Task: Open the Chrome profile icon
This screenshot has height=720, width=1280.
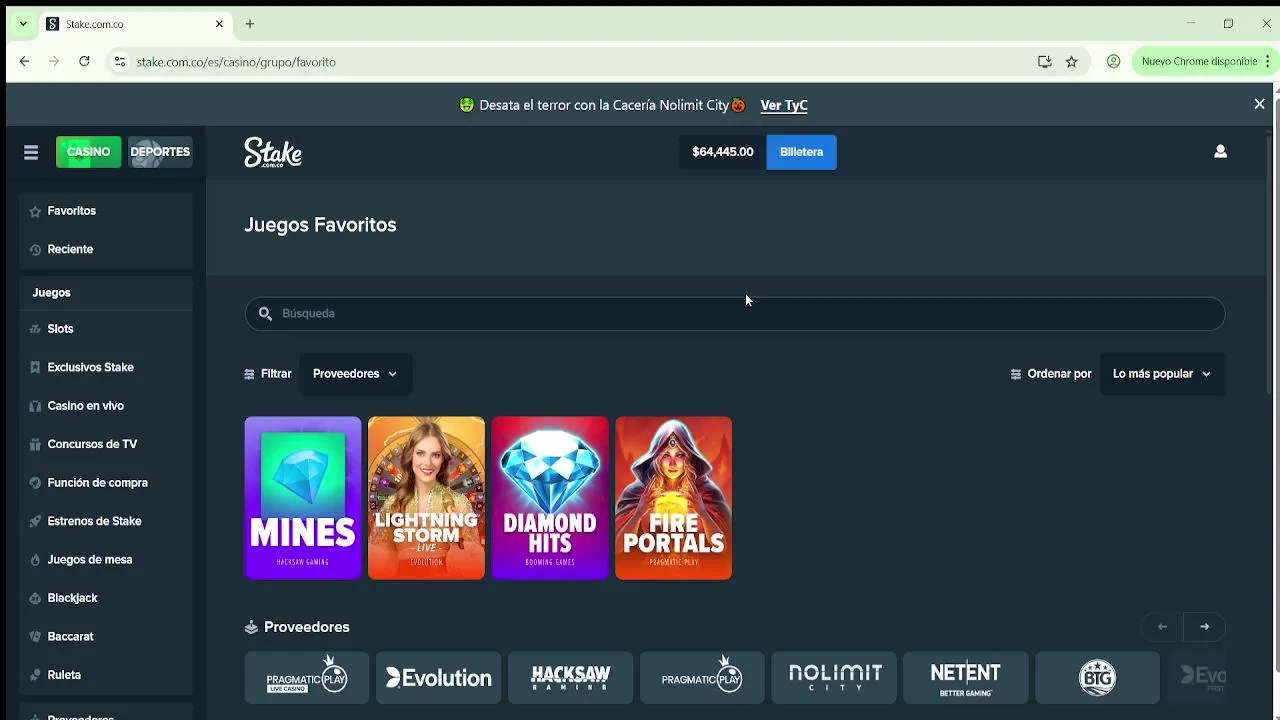Action: (1113, 62)
